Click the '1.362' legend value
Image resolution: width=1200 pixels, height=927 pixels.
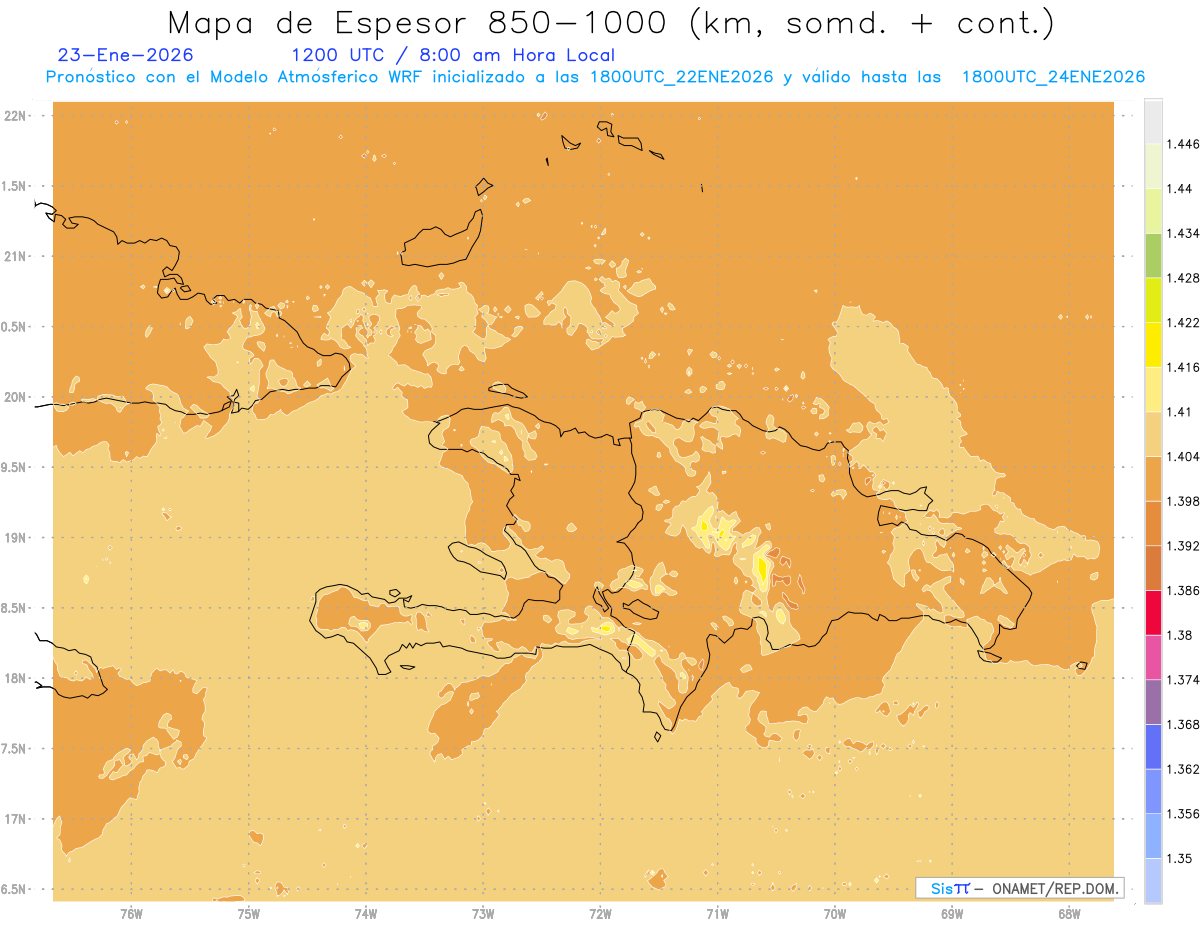tap(1183, 769)
